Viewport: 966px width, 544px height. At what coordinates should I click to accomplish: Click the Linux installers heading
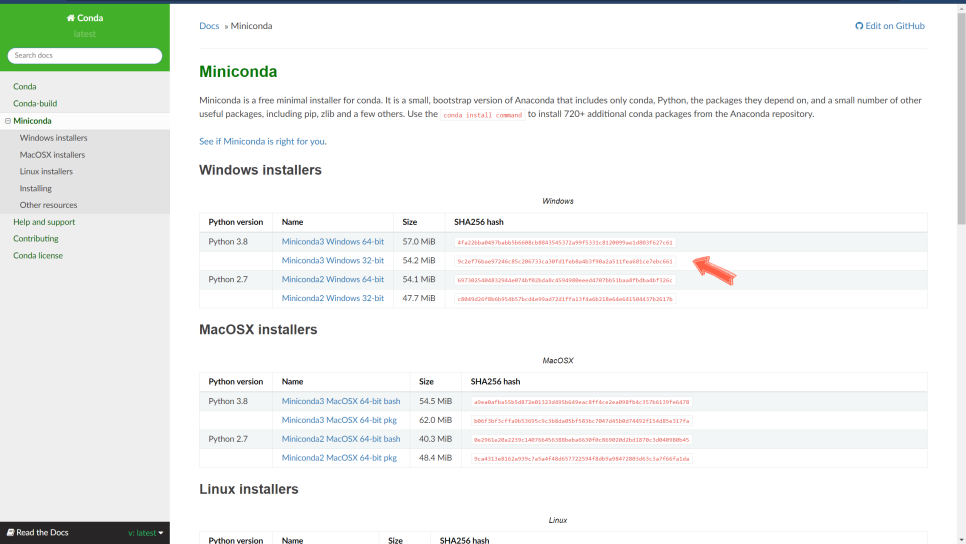click(x=248, y=489)
